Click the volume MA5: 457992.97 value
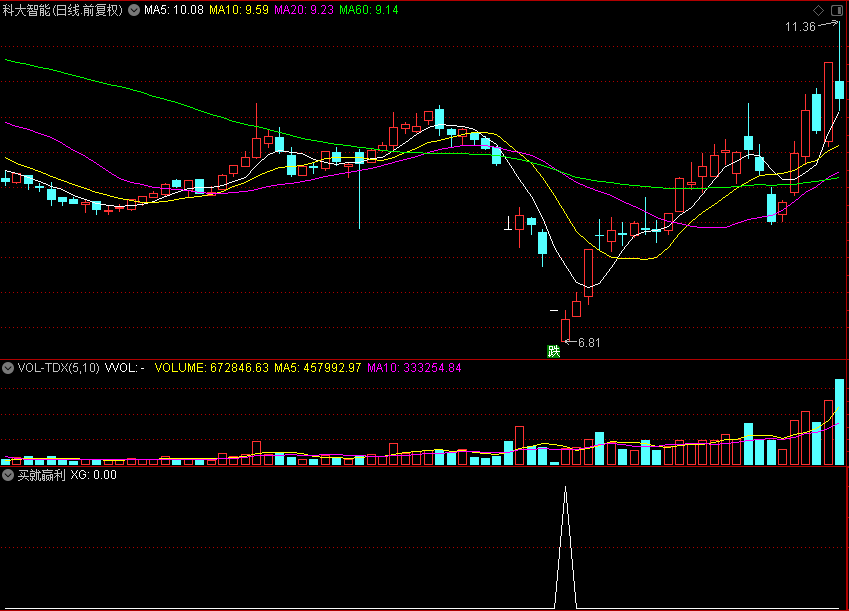Image resolution: width=849 pixels, height=611 pixels. (317, 368)
